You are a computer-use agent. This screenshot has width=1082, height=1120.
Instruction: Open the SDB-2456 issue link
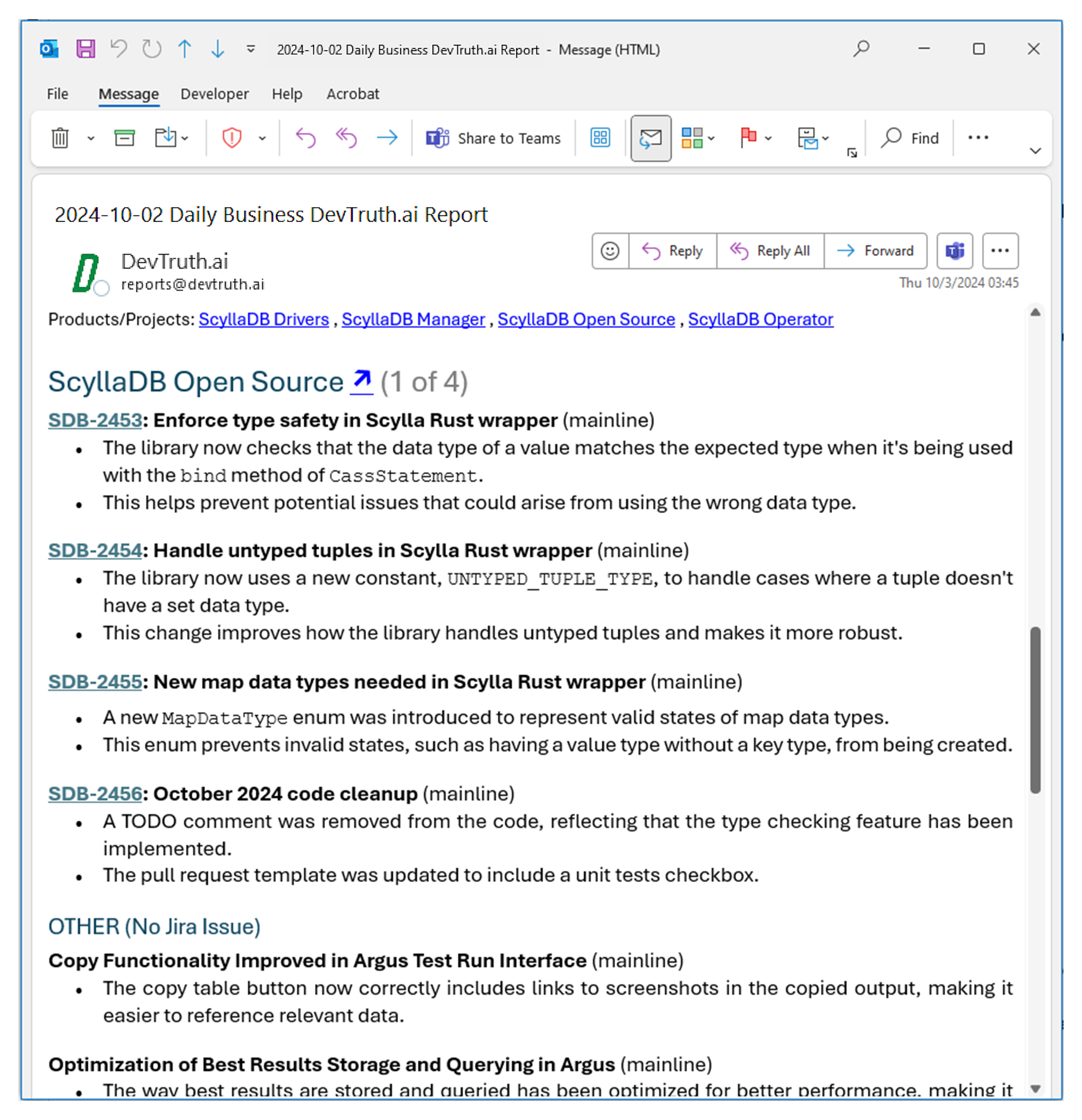[95, 794]
